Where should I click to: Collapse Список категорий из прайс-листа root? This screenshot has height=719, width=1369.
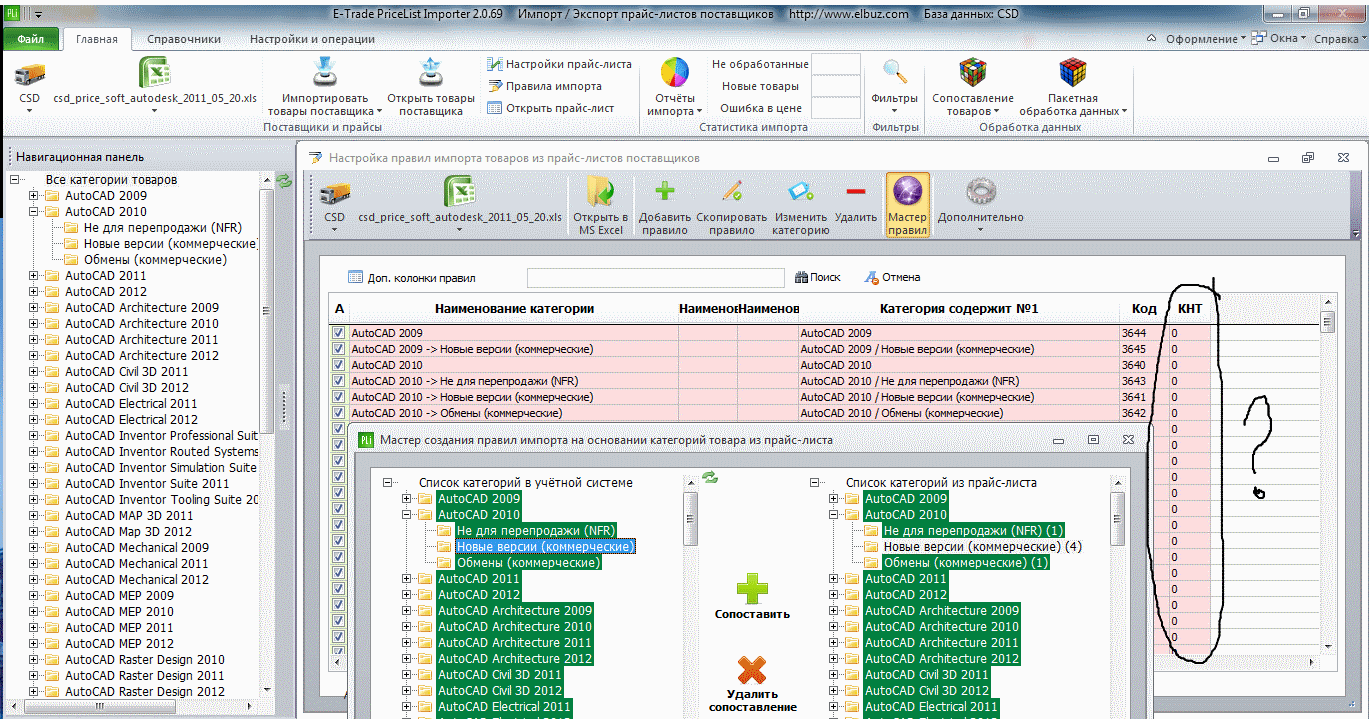(x=815, y=482)
